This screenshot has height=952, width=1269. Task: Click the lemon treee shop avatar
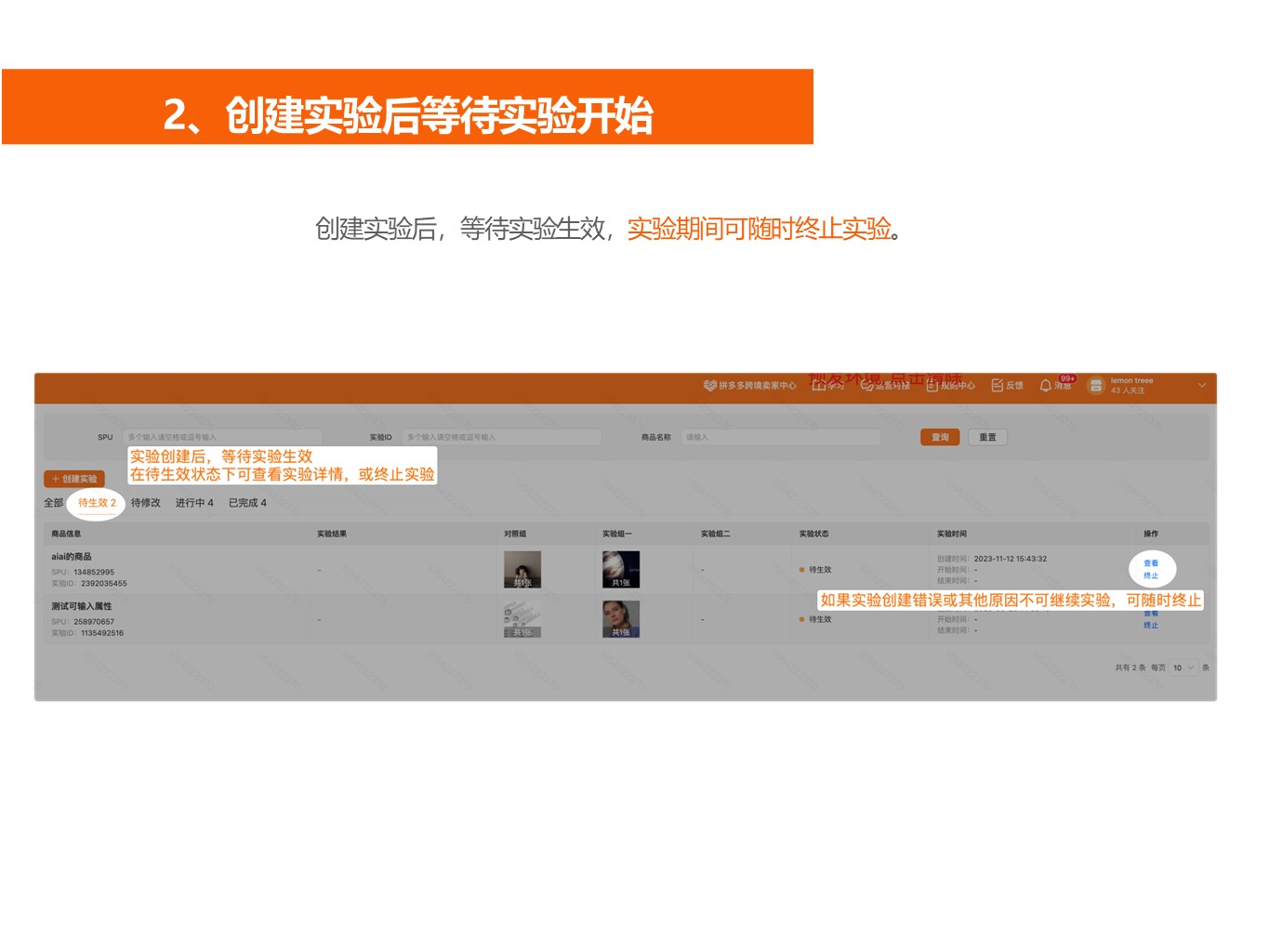tap(1096, 385)
